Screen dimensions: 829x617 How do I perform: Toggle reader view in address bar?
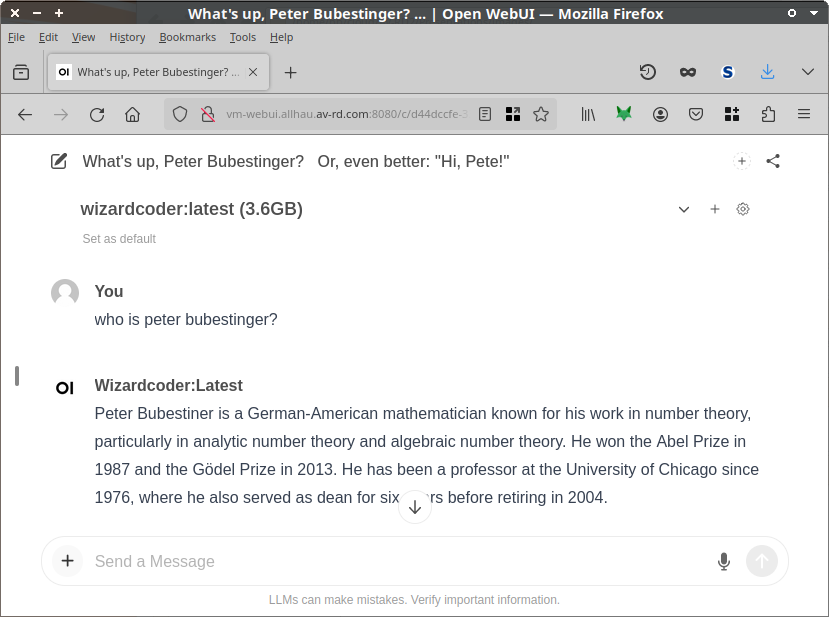[x=485, y=114]
